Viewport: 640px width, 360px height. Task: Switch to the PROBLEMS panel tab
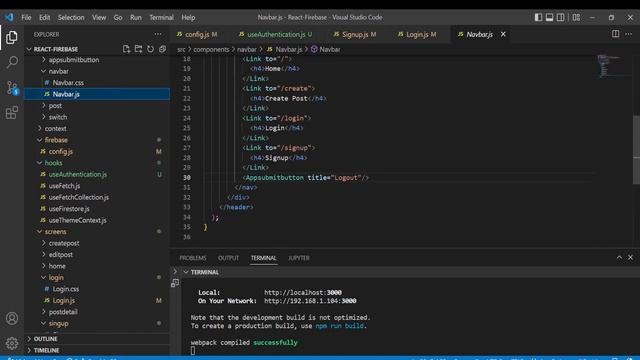(193, 258)
